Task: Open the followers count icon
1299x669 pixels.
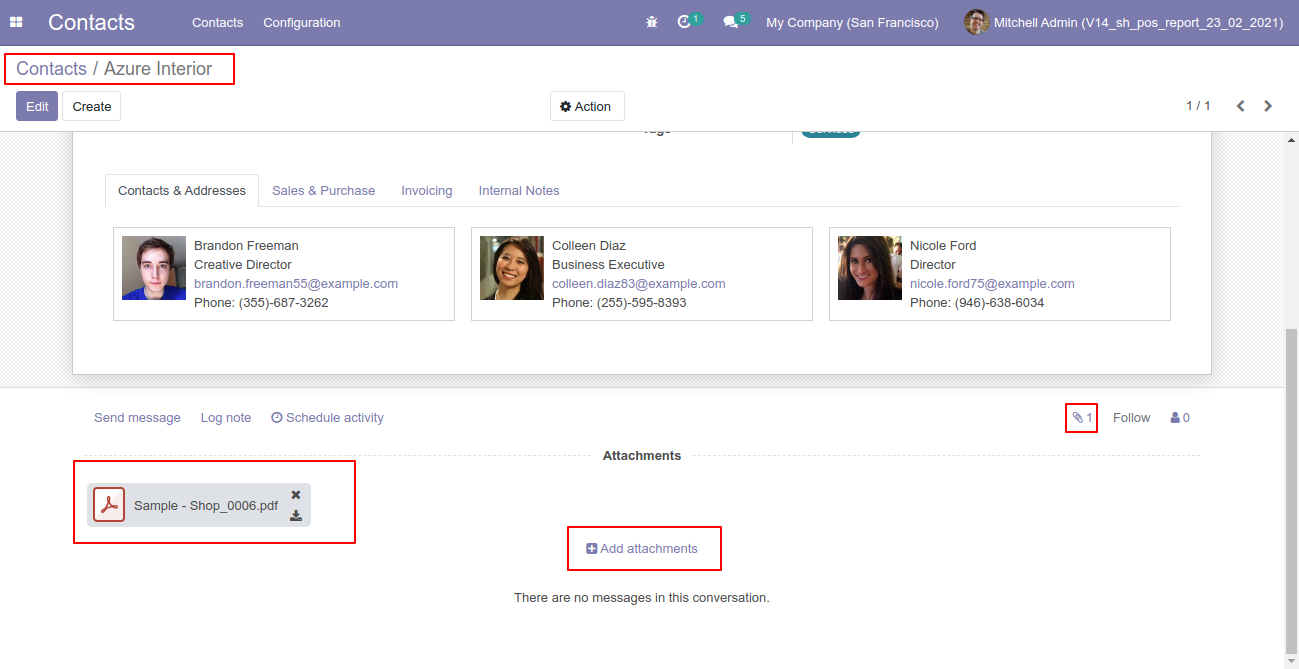Action: click(1180, 418)
